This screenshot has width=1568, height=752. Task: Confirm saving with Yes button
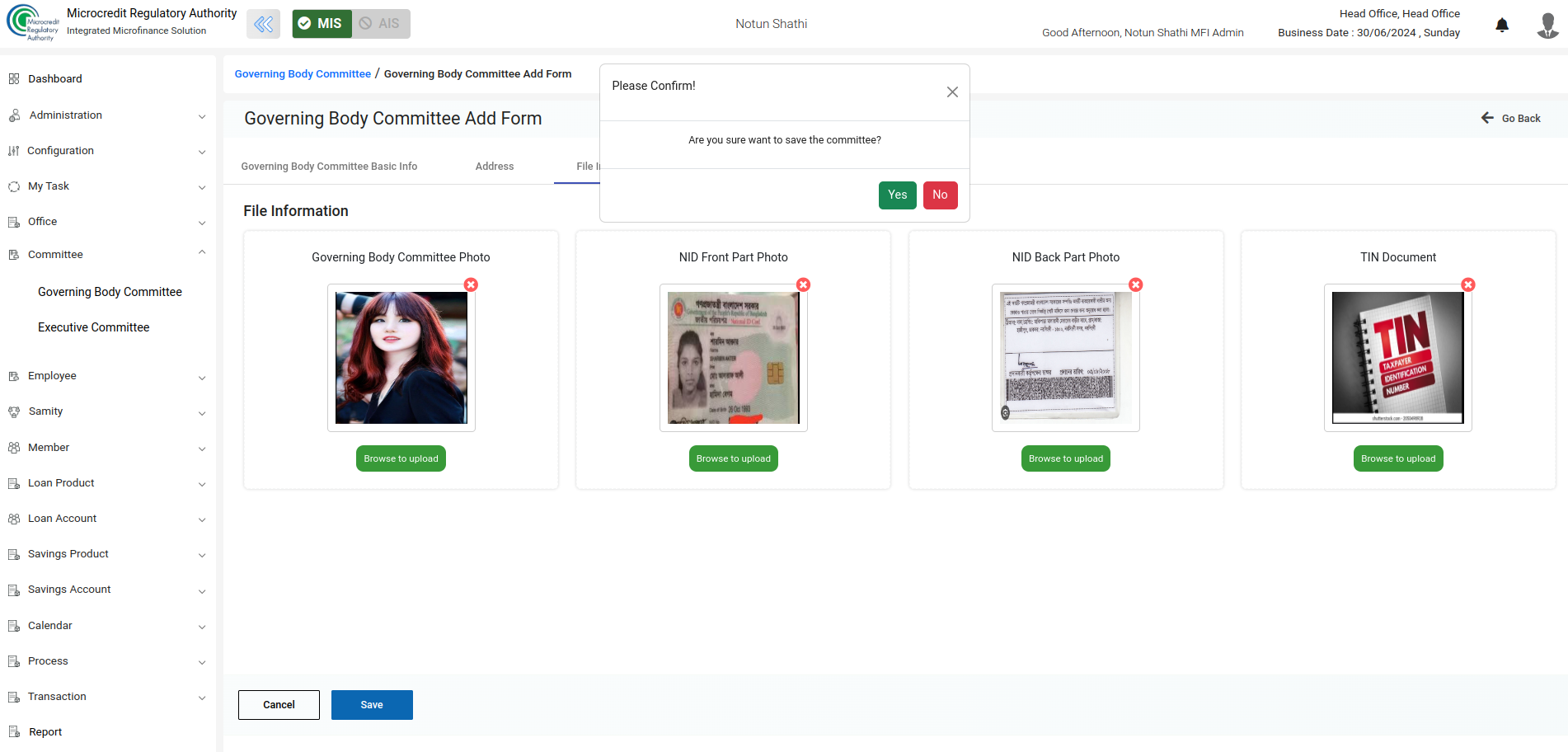897,195
